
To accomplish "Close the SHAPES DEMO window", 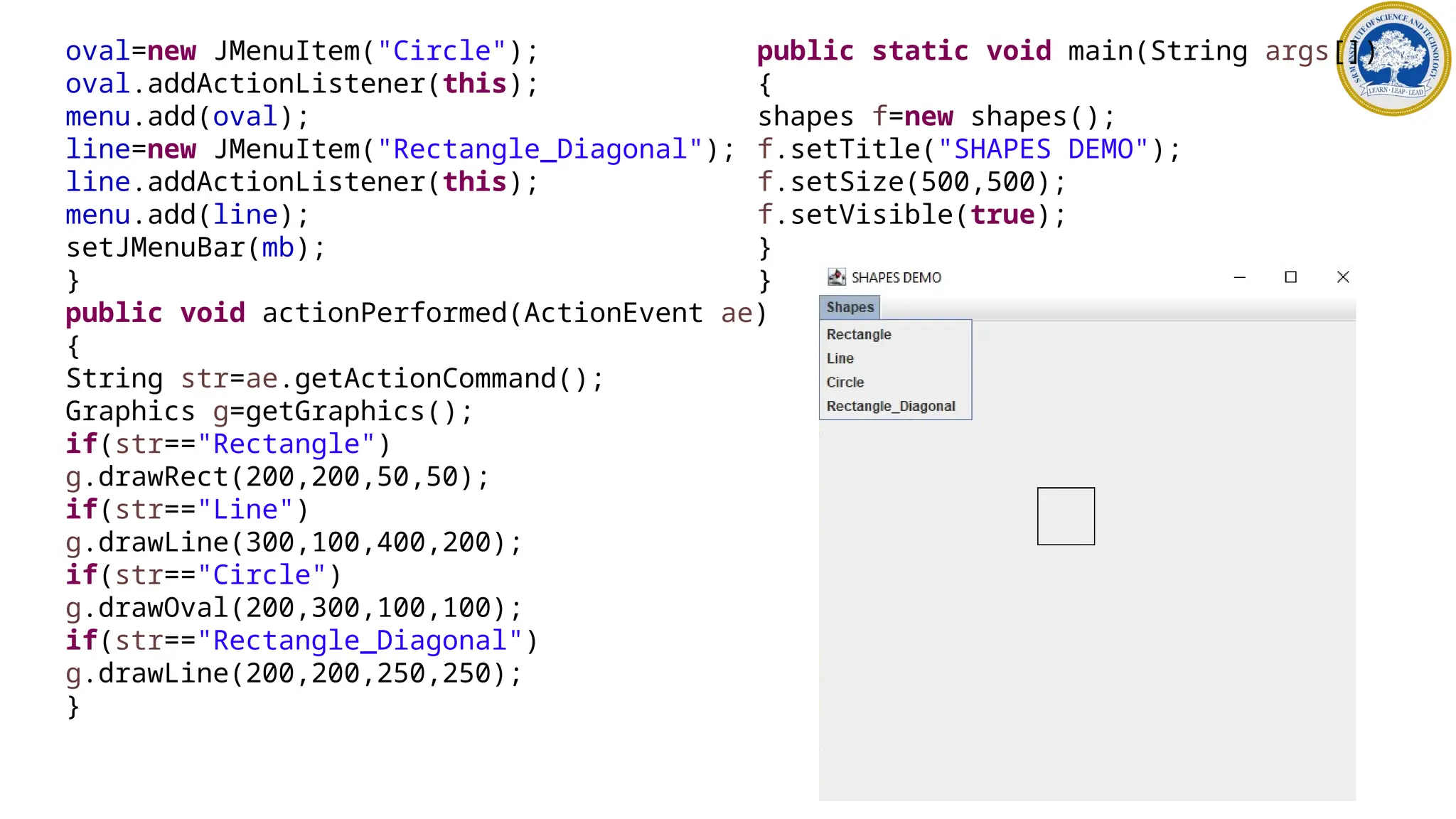I will pyautogui.click(x=1343, y=277).
